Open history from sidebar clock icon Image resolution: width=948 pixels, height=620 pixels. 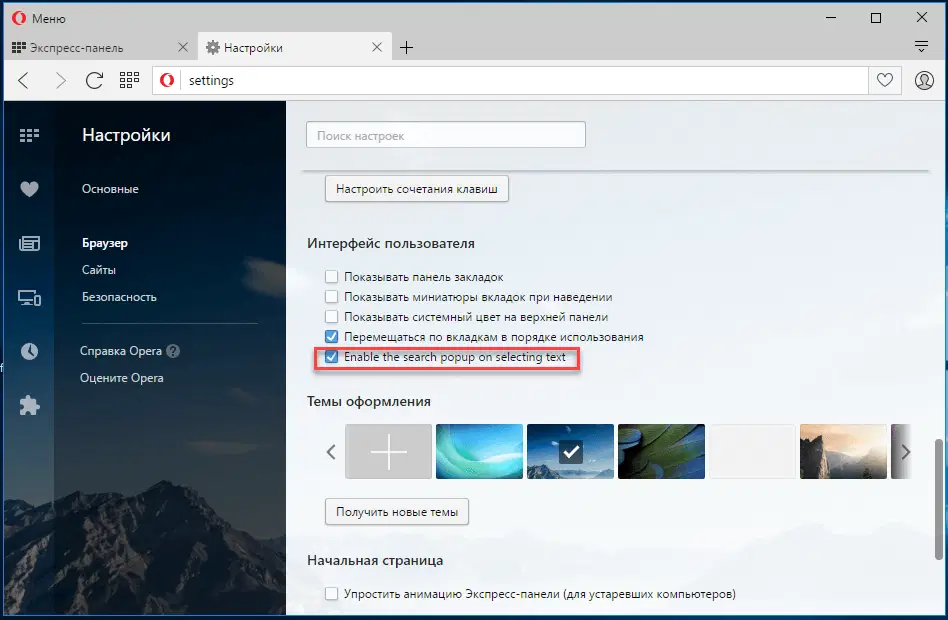click(29, 351)
